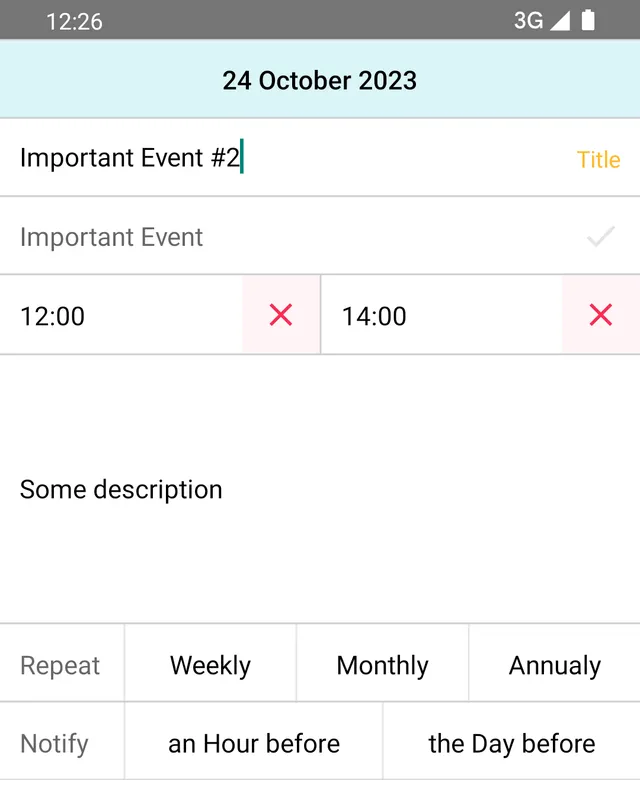
Task: Open the 12:00 start time picker
Action: pos(120,316)
